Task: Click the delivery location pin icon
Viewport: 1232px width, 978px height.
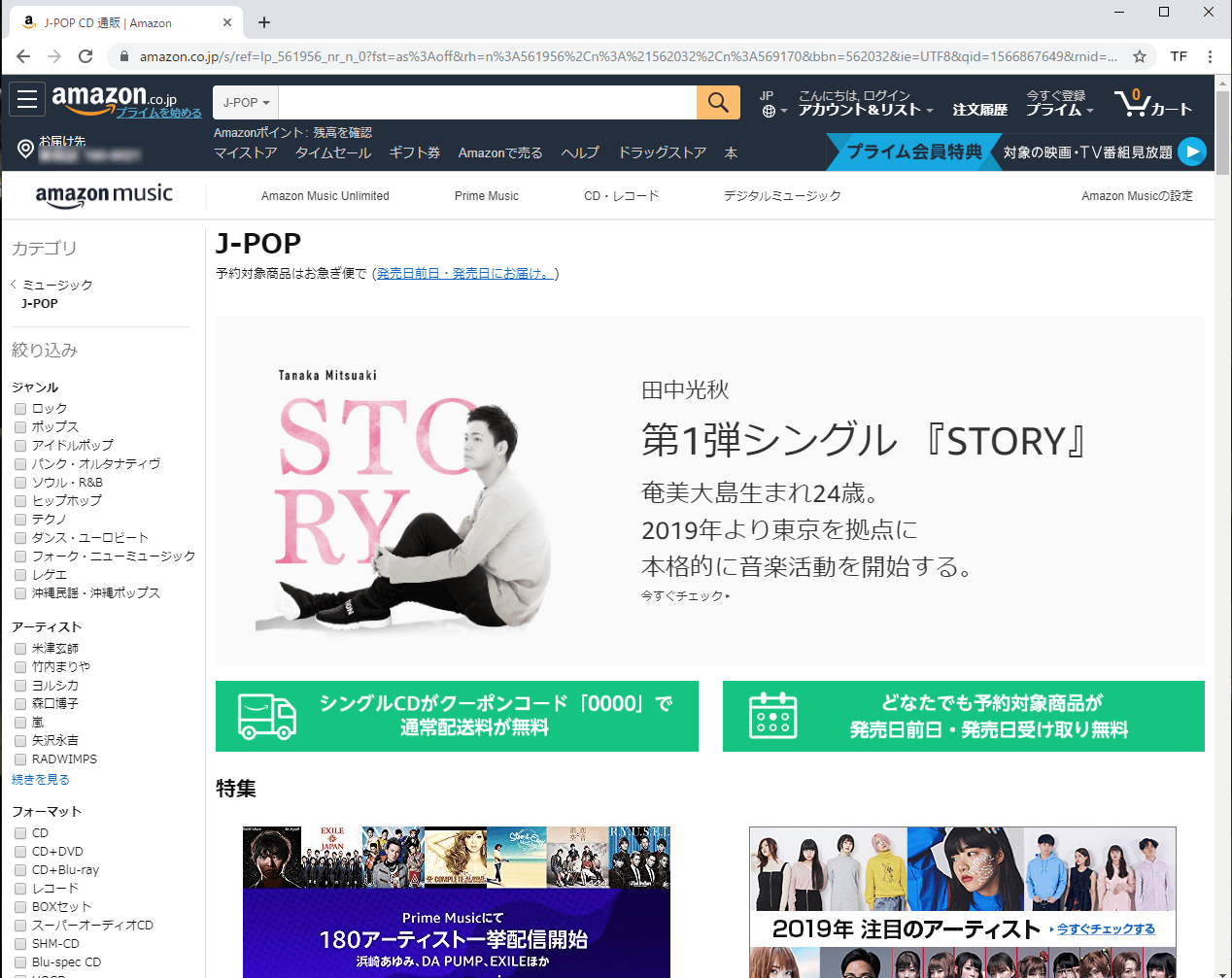Action: click(26, 149)
